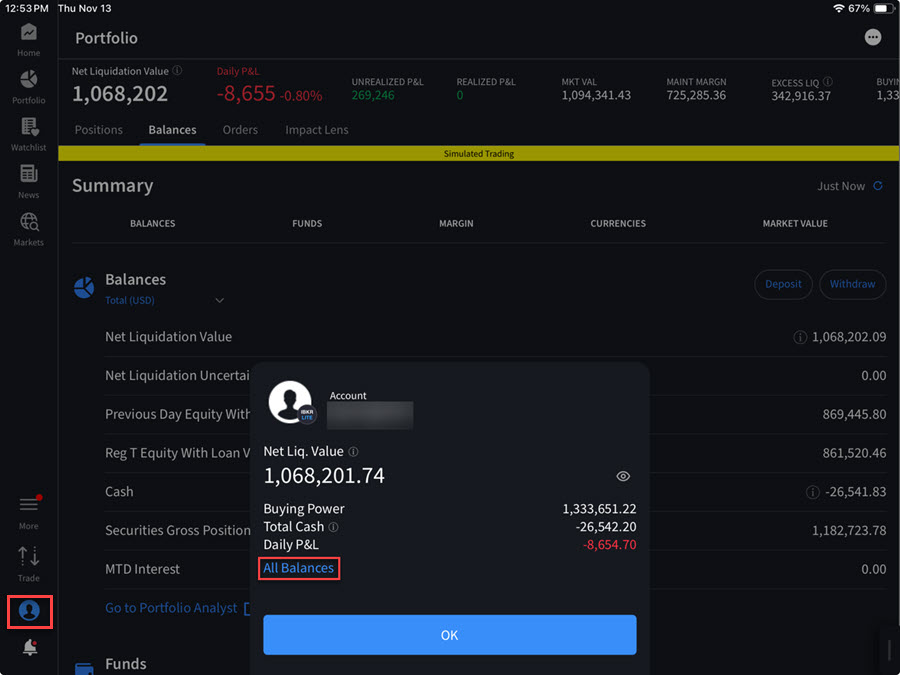Click the Net Liquidation Value row label
This screenshot has height=675, width=900.
click(168, 337)
